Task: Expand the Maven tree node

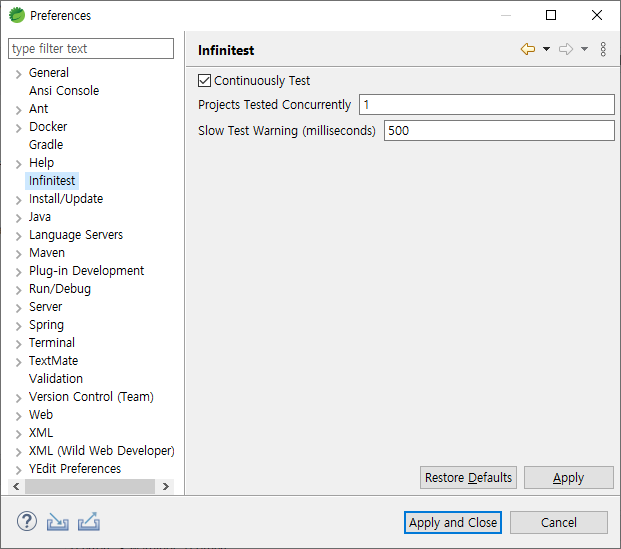Action: coord(18,254)
